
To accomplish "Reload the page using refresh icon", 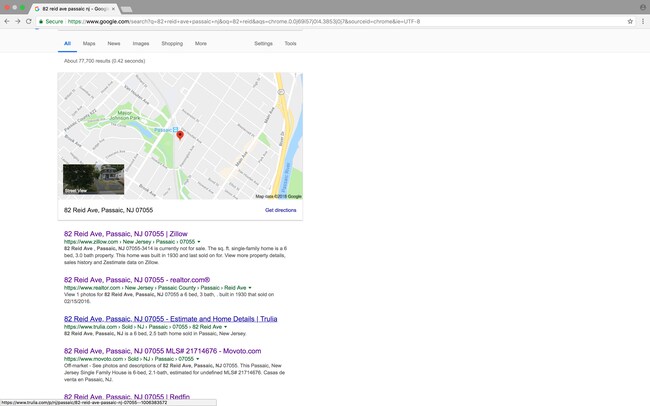I will coord(29,21).
